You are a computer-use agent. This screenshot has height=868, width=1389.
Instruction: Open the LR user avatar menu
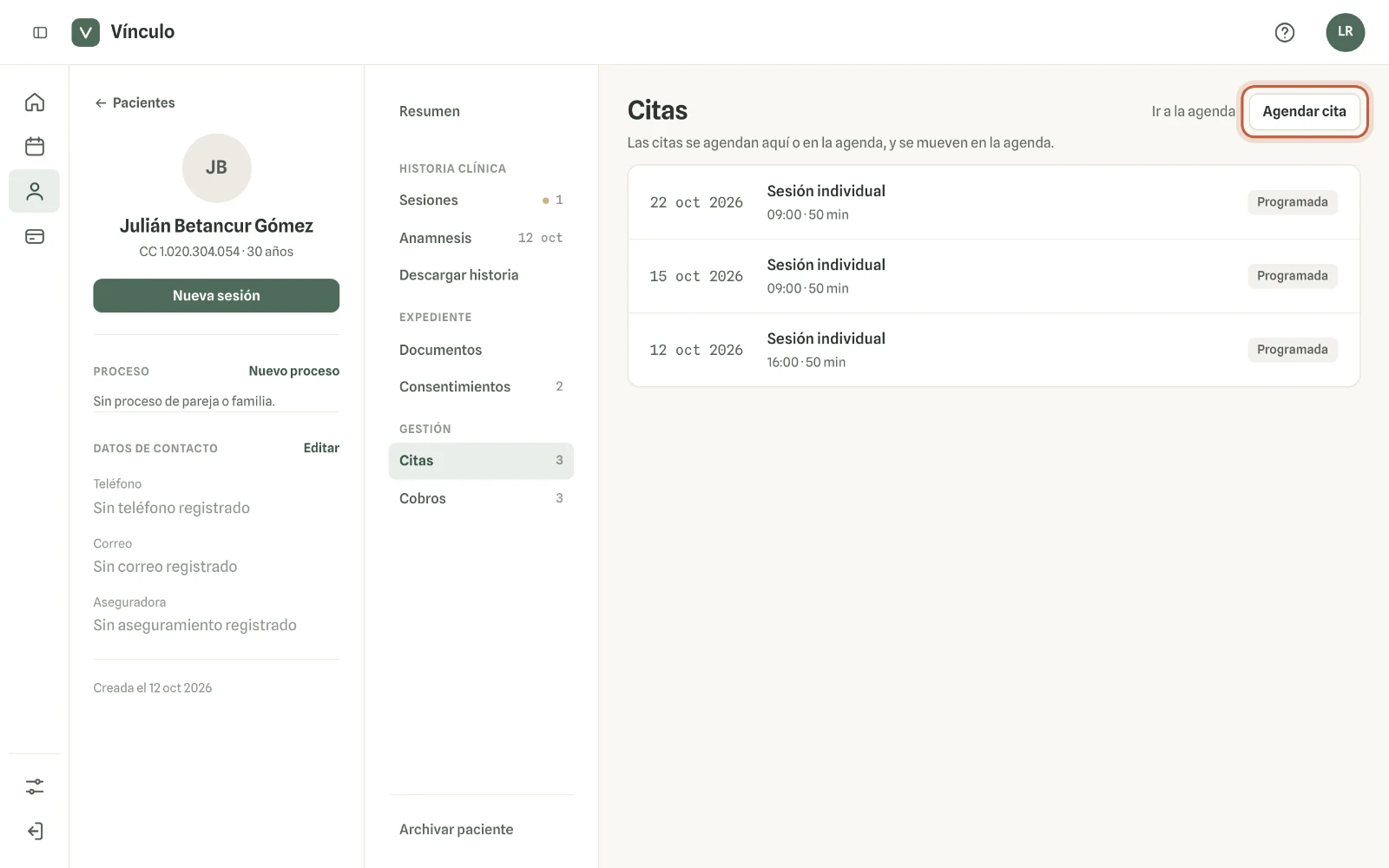[x=1345, y=32]
